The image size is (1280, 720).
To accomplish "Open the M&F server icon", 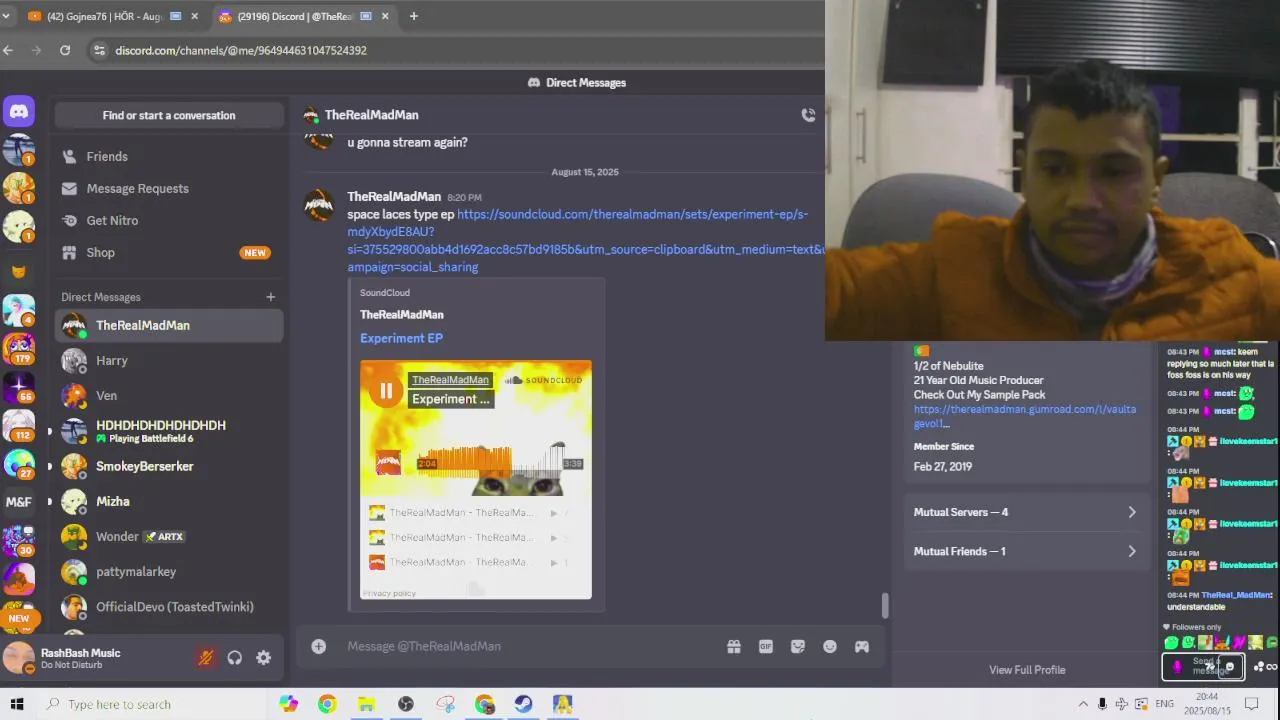I will [19, 502].
